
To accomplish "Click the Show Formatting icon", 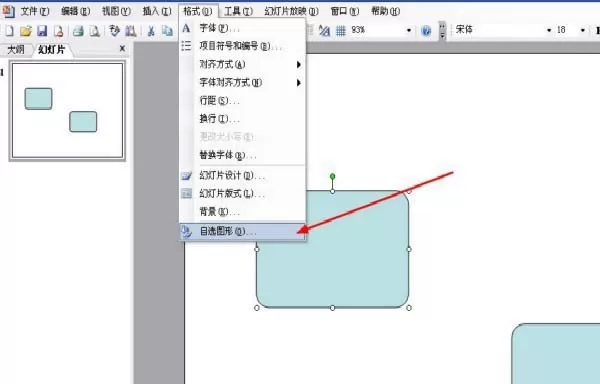I will pyautogui.click(x=324, y=30).
